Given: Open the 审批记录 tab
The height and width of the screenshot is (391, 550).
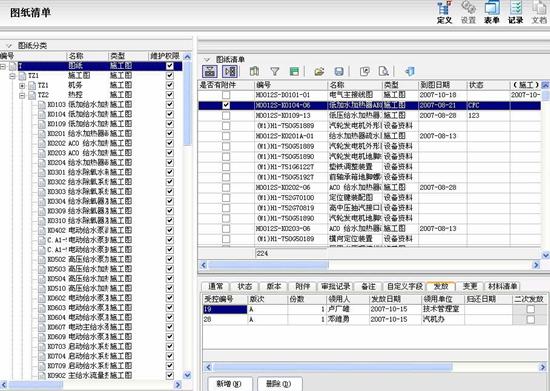Looking at the screenshot, I should pyautogui.click(x=336, y=286).
